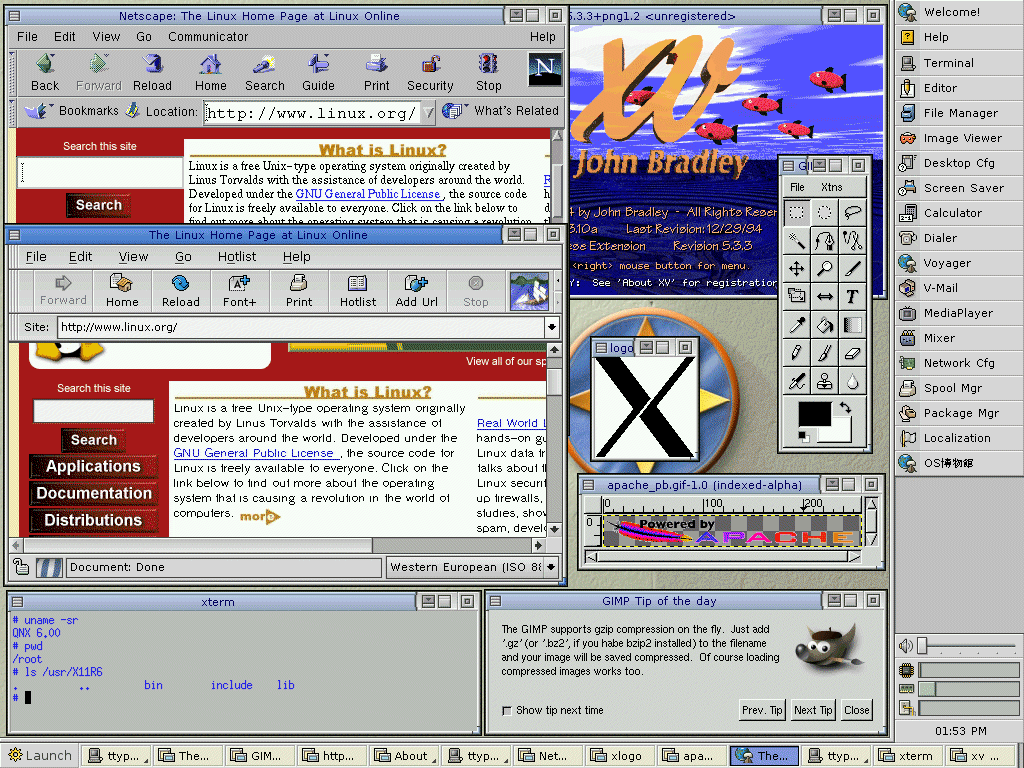The image size is (1024, 768).
Task: Open the Netscape Bookmarks dropdown
Action: pyautogui.click(x=72, y=111)
